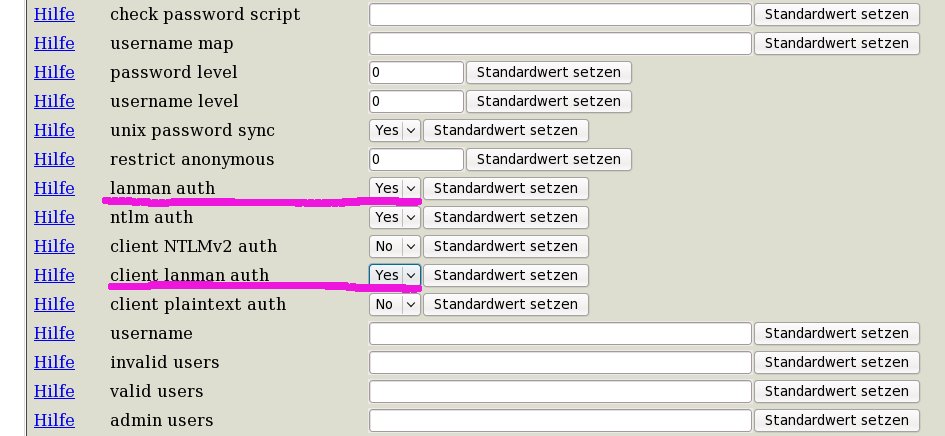Viewport: 945px width, 436px height.
Task: Reset username map with Standardwert setzen
Action: coord(836,43)
